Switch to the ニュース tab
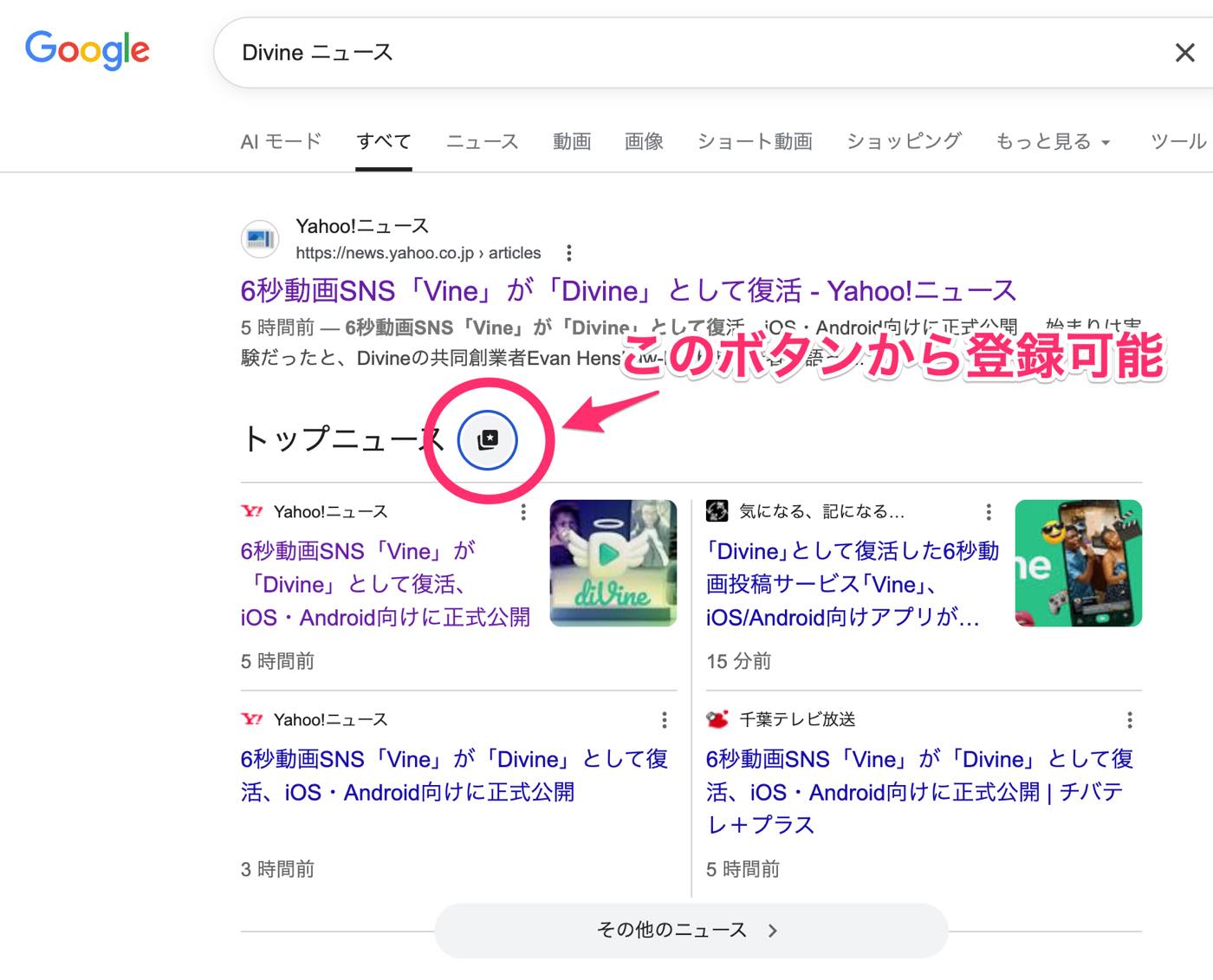 tap(482, 141)
